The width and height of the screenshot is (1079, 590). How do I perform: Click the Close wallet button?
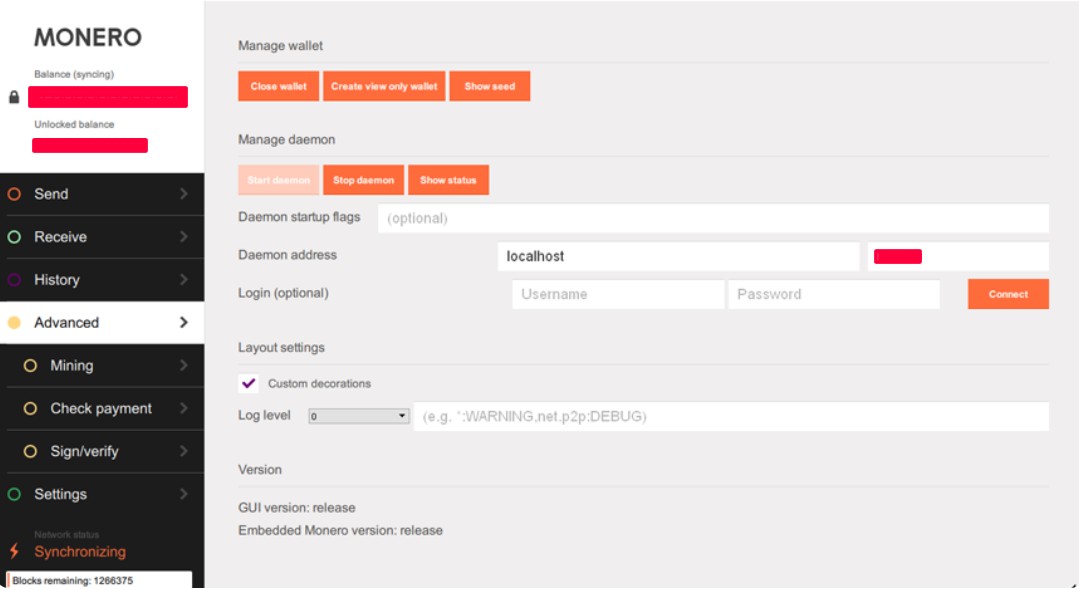coord(279,86)
